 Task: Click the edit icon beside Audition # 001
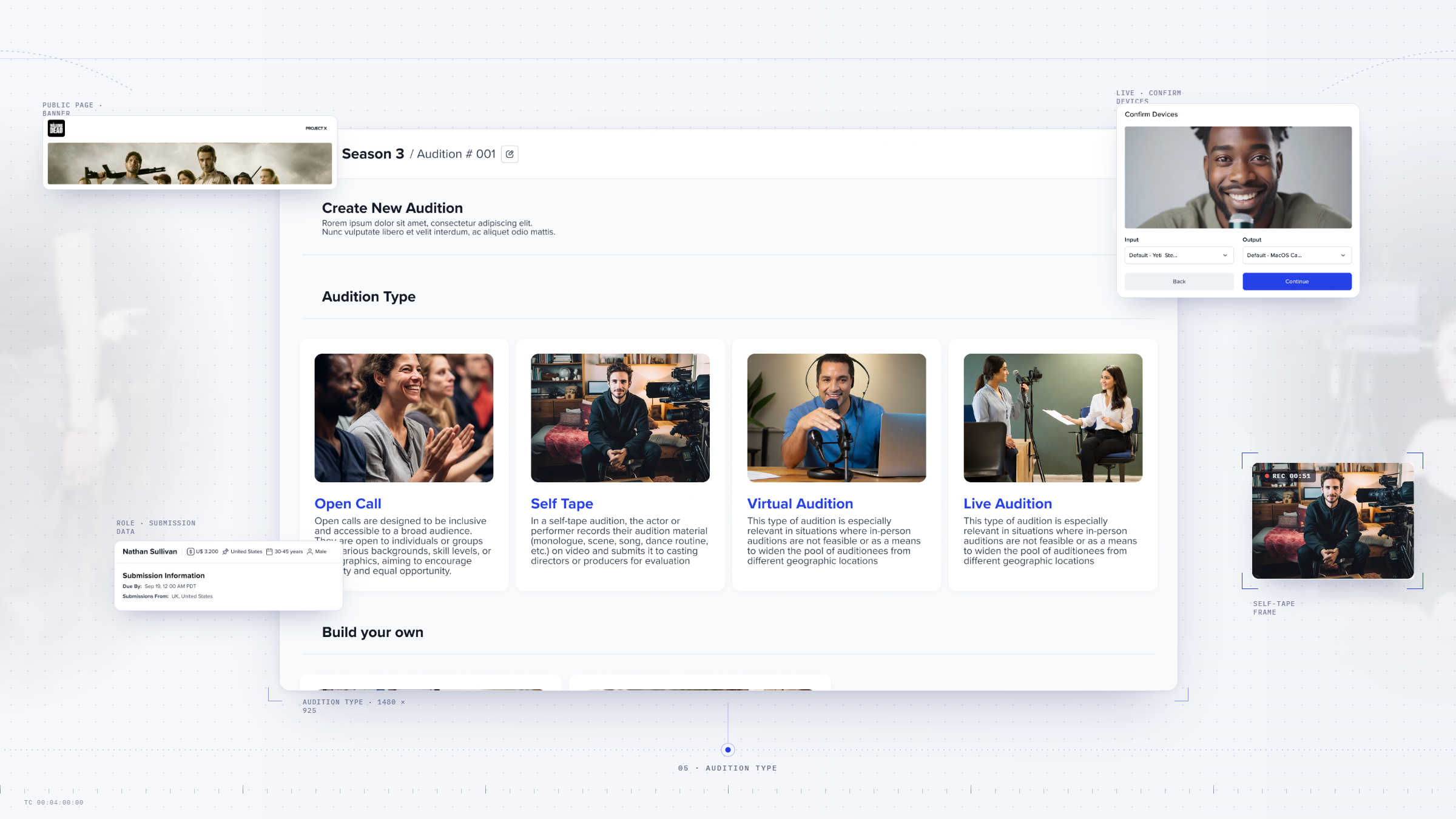click(510, 154)
